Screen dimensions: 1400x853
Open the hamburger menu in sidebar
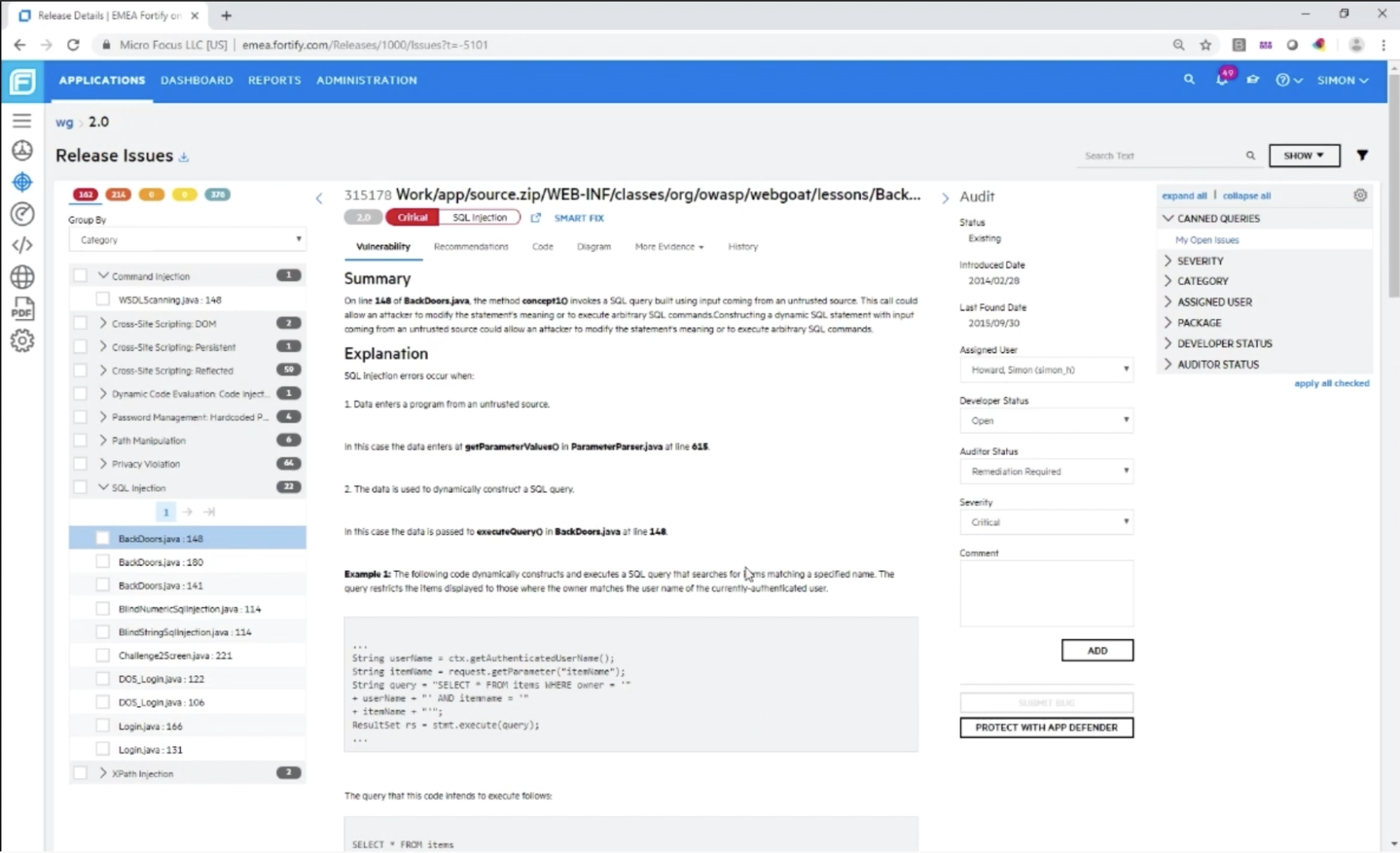coord(22,120)
